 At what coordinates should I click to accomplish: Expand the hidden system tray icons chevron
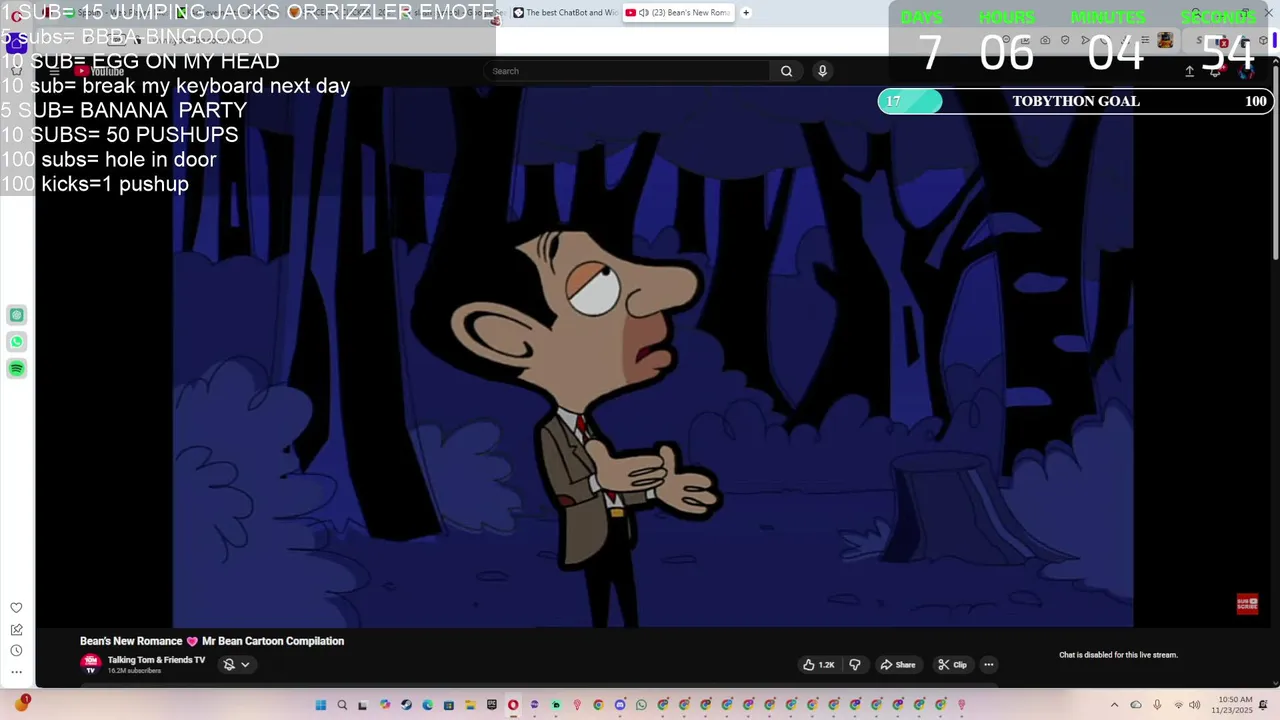tap(1115, 705)
